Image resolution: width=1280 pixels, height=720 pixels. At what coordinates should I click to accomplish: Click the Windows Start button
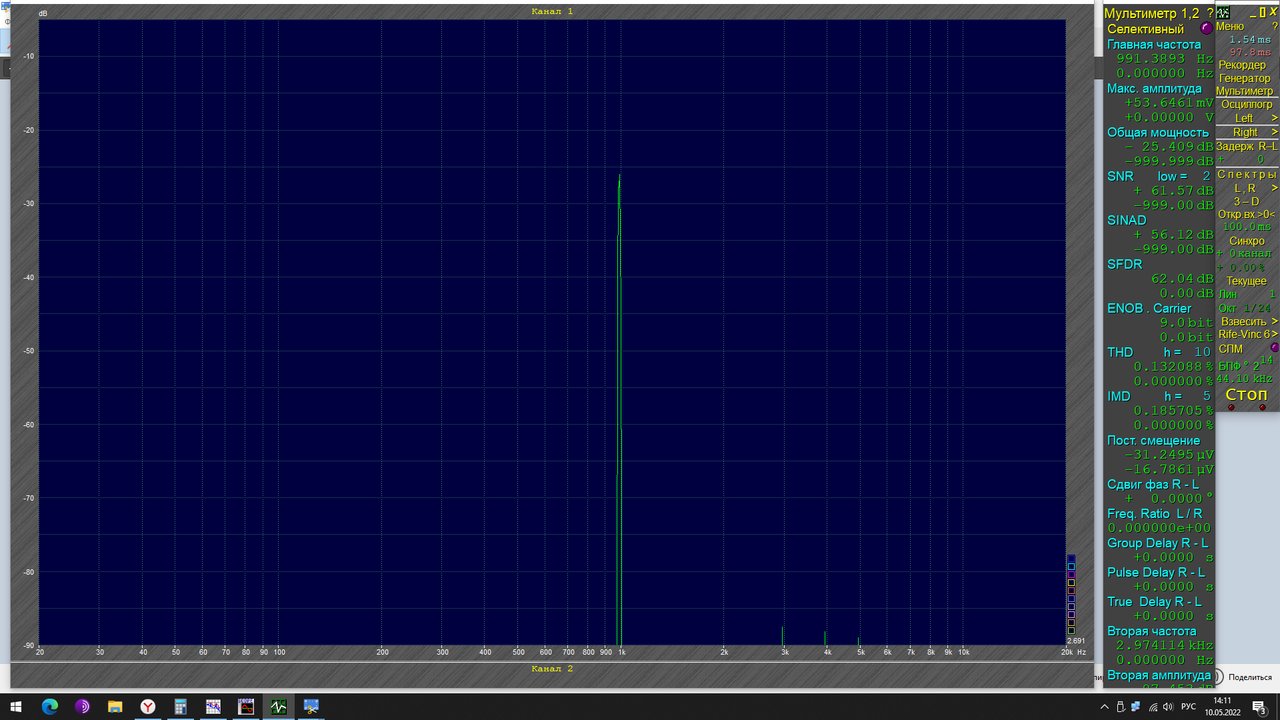tap(16, 707)
